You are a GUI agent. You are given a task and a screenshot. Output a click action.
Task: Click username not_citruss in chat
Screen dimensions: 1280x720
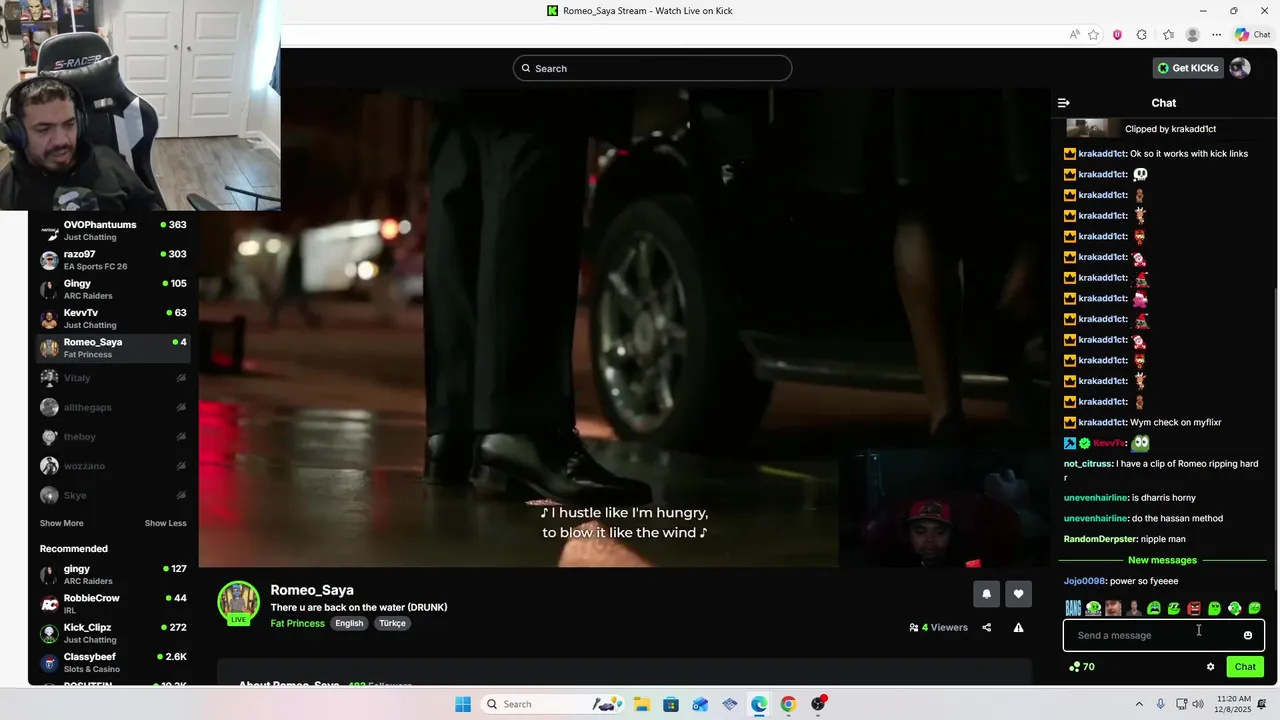(1088, 464)
